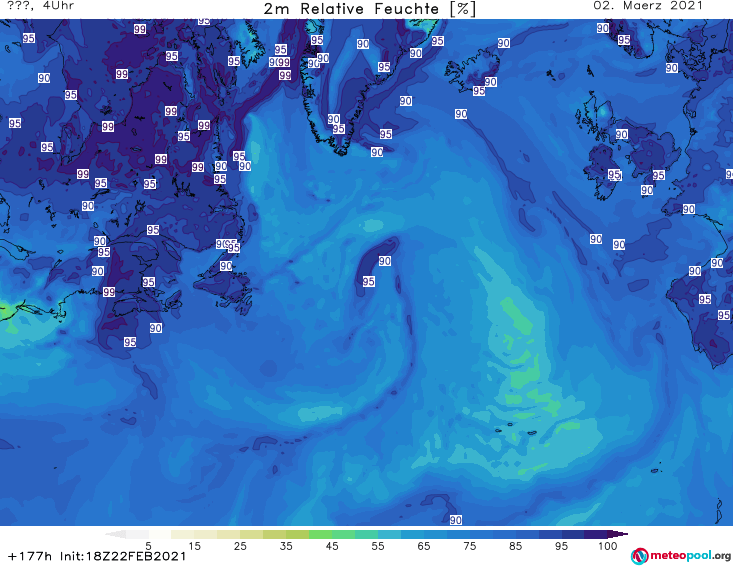Click the colorbar tick label 5

[x=148, y=546]
